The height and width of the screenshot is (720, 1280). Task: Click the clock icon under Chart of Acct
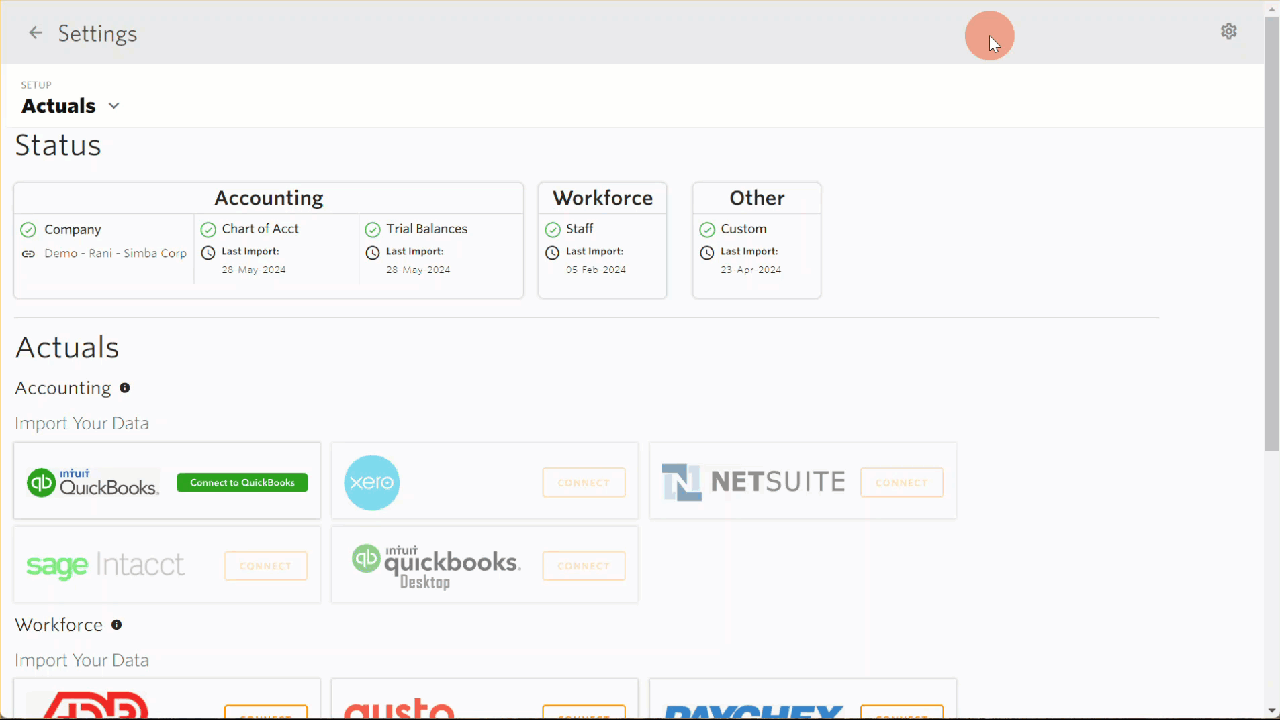[208, 253]
